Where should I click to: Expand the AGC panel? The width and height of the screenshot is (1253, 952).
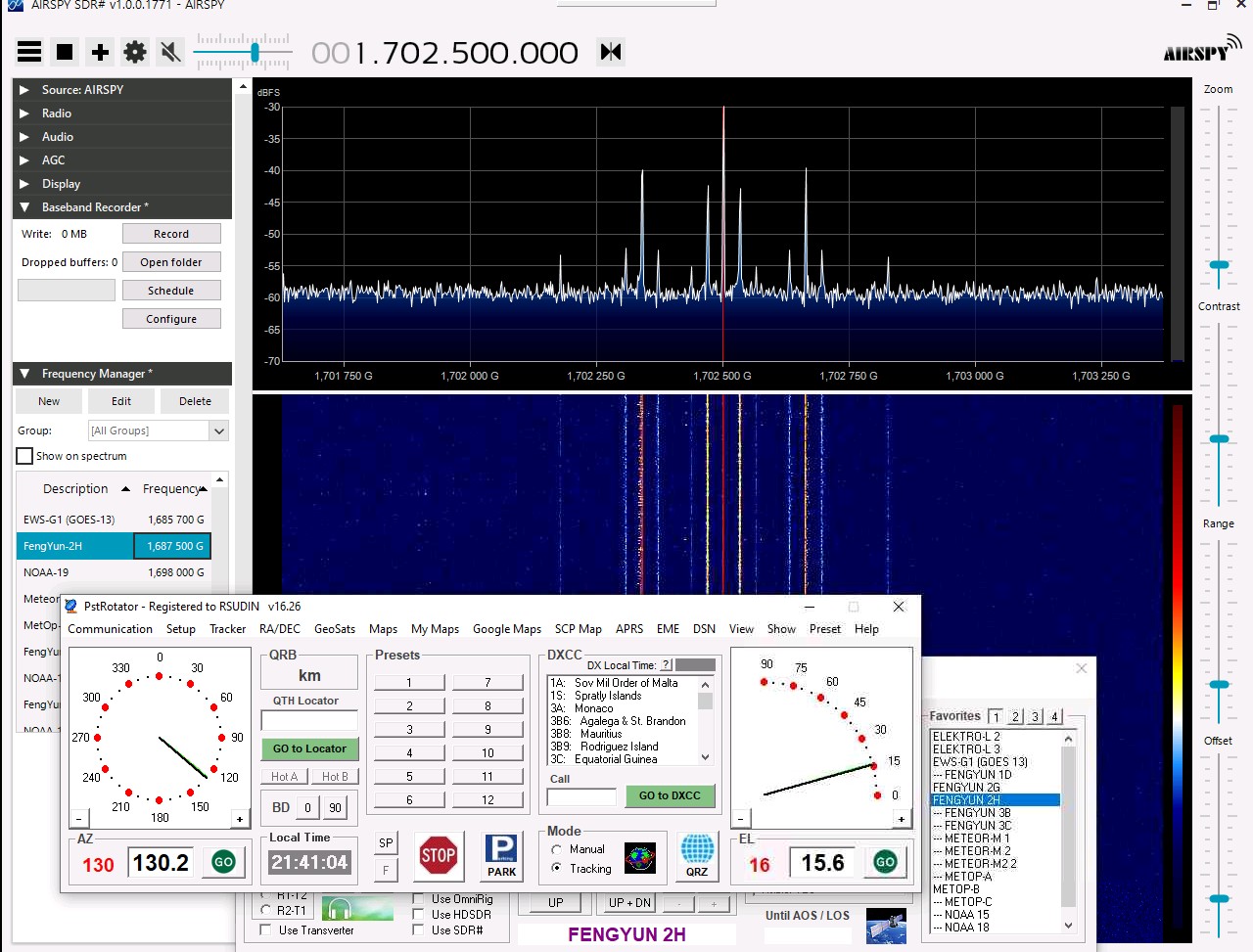(122, 159)
